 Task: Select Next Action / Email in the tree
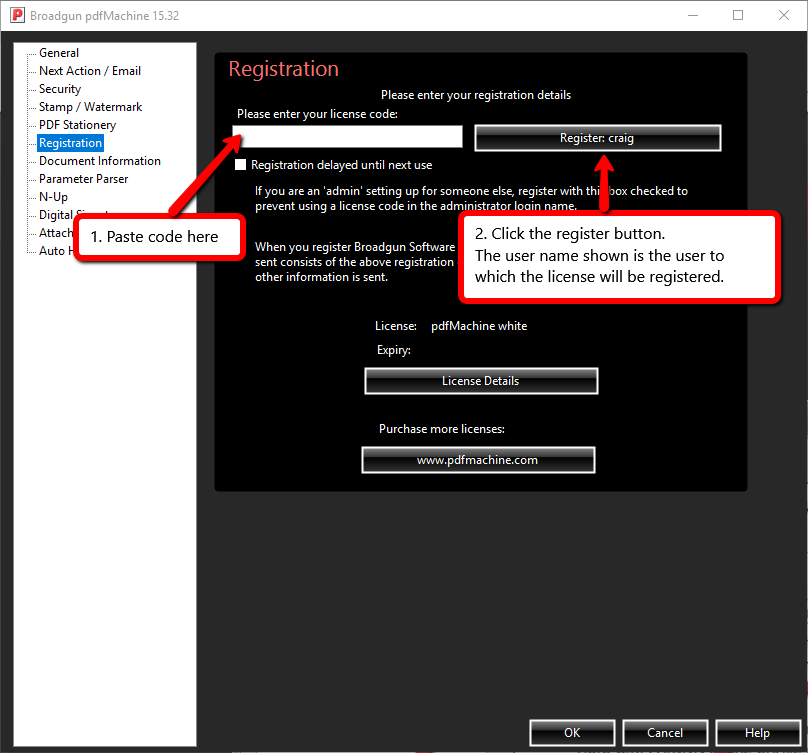pyautogui.click(x=90, y=71)
